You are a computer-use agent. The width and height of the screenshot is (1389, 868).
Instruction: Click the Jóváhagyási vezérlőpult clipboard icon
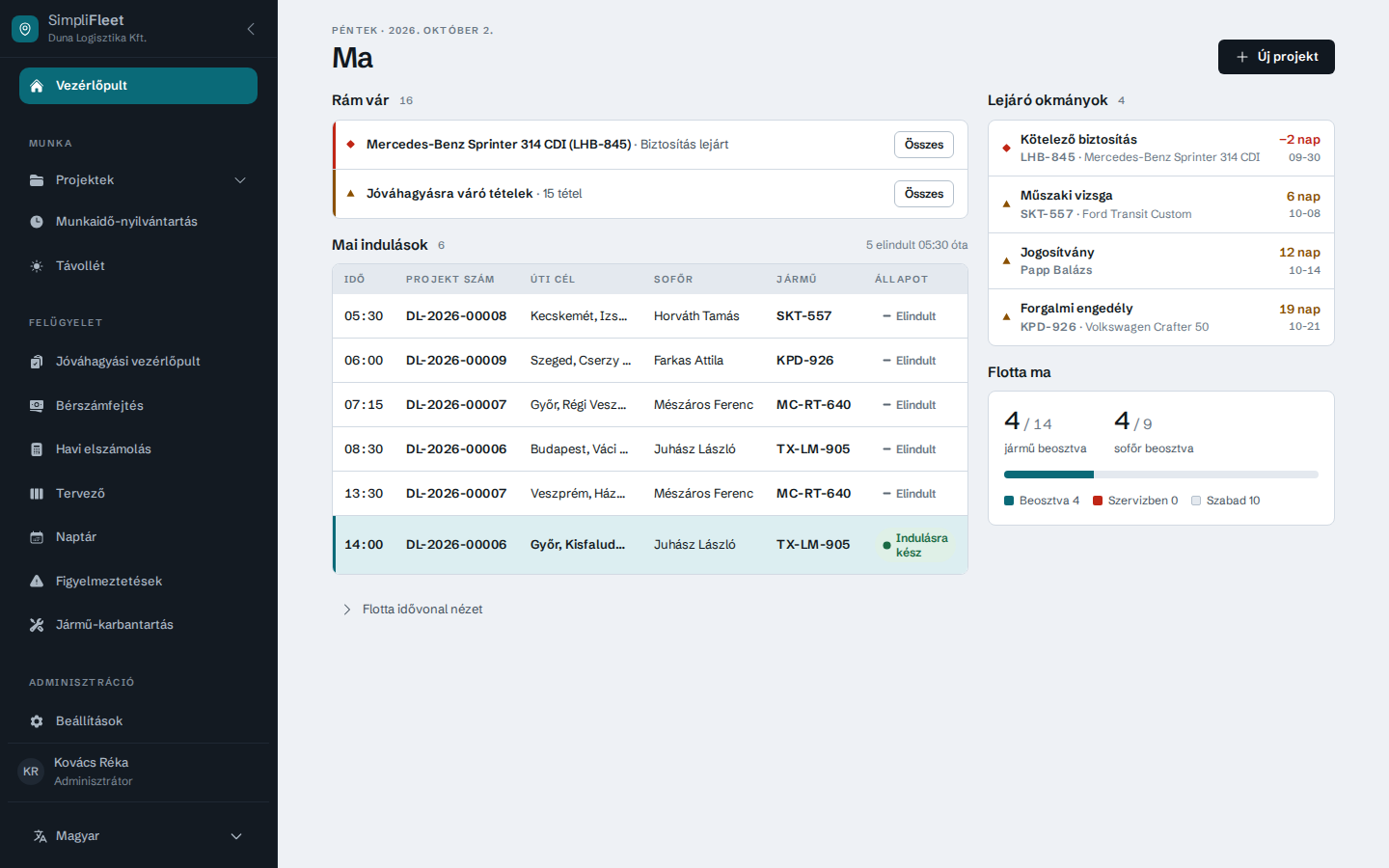[x=37, y=362]
